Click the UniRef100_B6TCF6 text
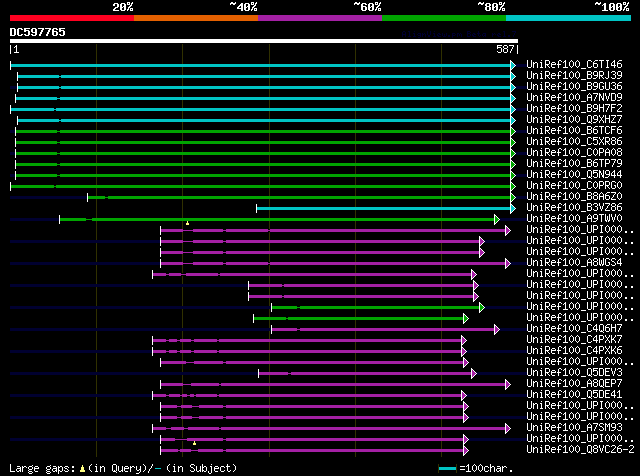 tap(574, 131)
